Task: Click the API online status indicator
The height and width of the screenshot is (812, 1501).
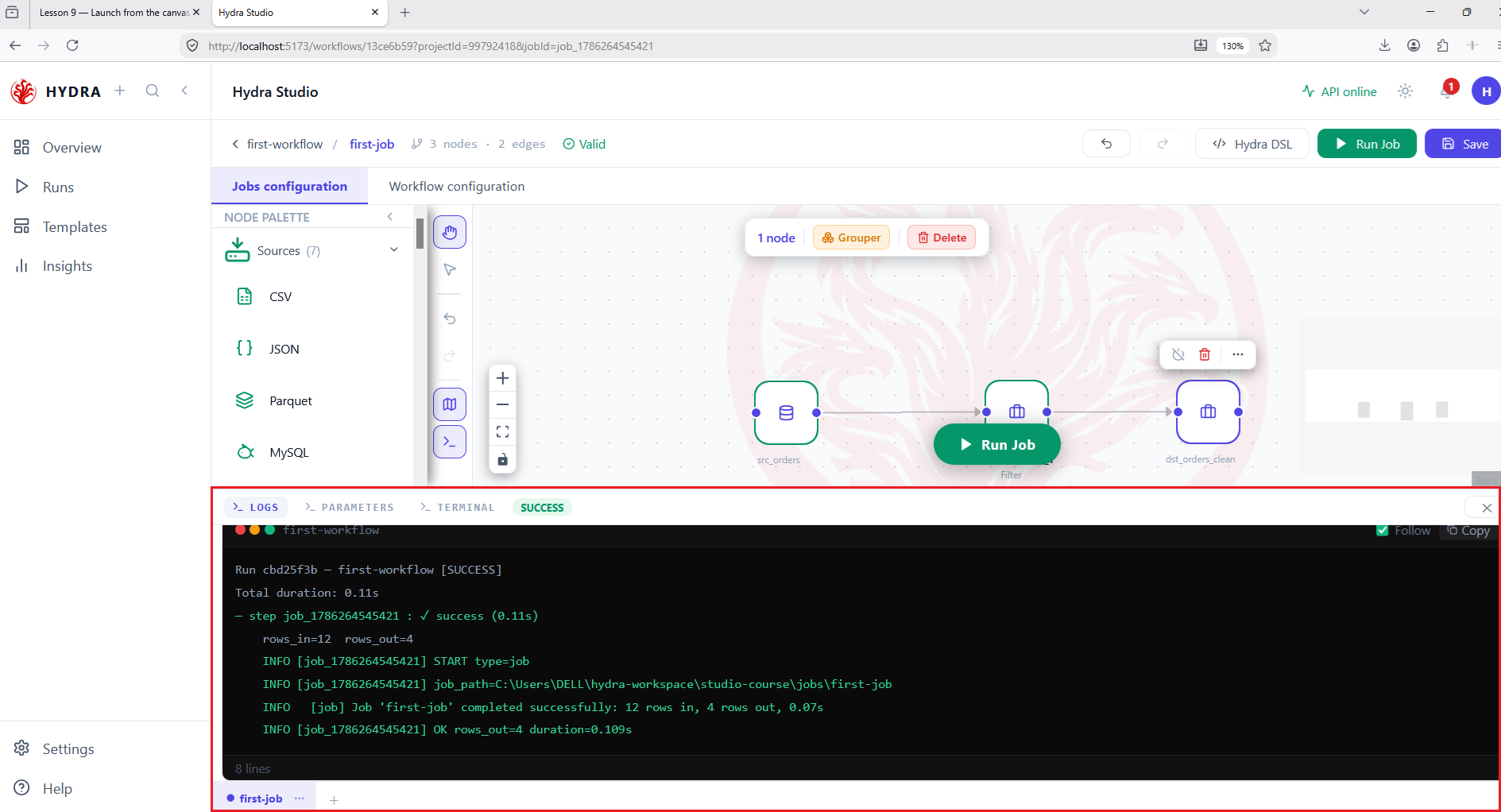Action: click(x=1340, y=91)
